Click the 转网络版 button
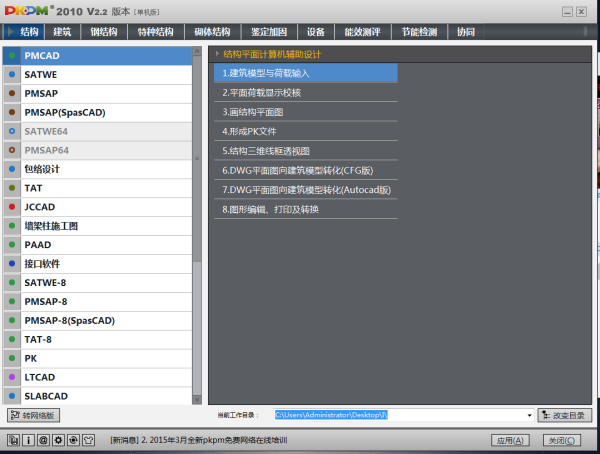 (x=34, y=415)
